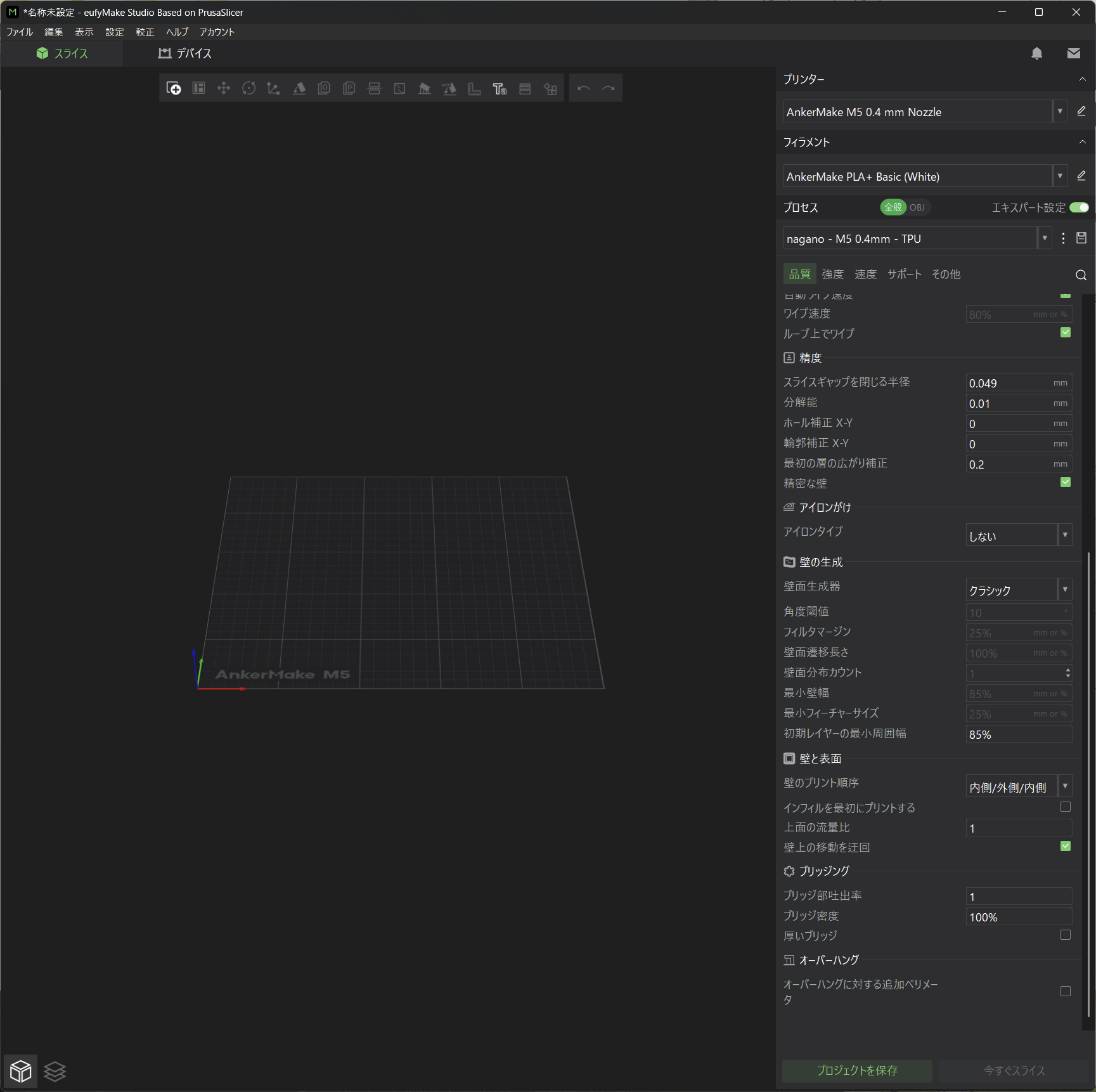Open the ファイル menu
The width and height of the screenshot is (1096, 1092).
pos(20,32)
